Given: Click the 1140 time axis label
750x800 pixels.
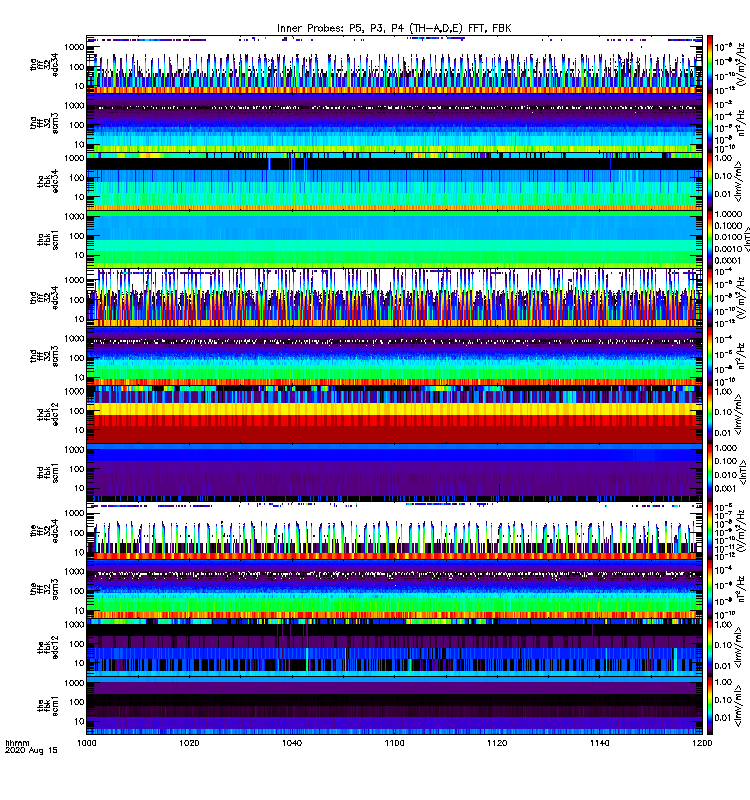Looking at the screenshot, I should tap(599, 743).
